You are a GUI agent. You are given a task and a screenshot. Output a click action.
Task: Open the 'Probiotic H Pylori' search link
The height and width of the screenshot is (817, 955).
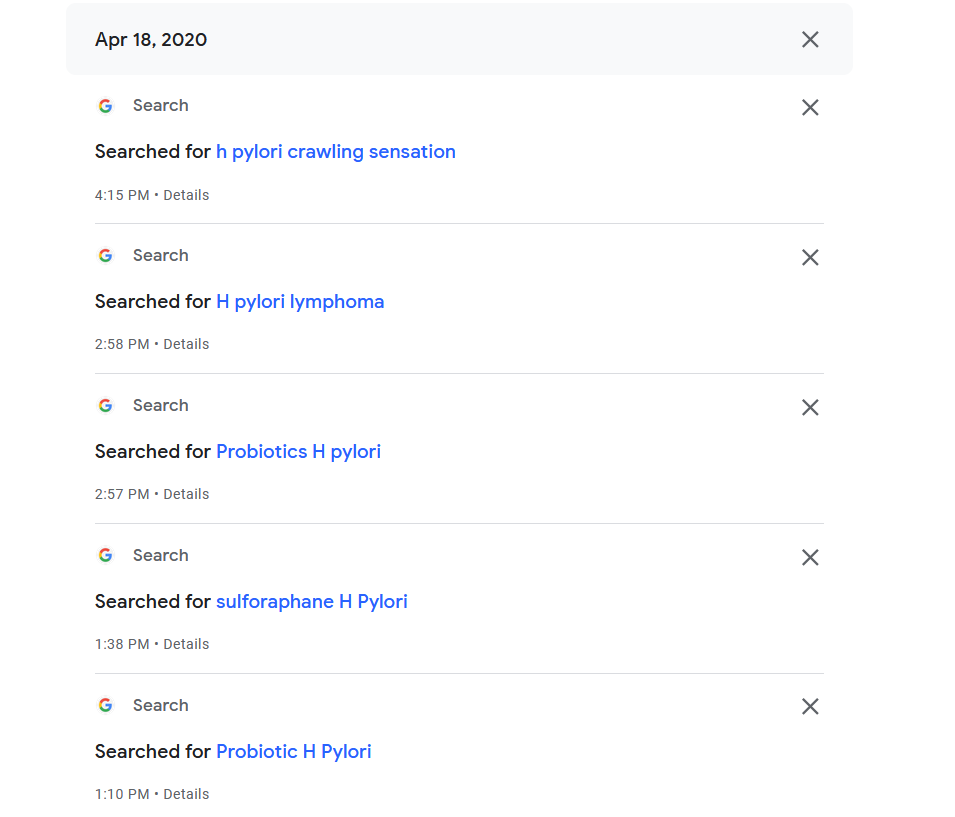click(294, 751)
